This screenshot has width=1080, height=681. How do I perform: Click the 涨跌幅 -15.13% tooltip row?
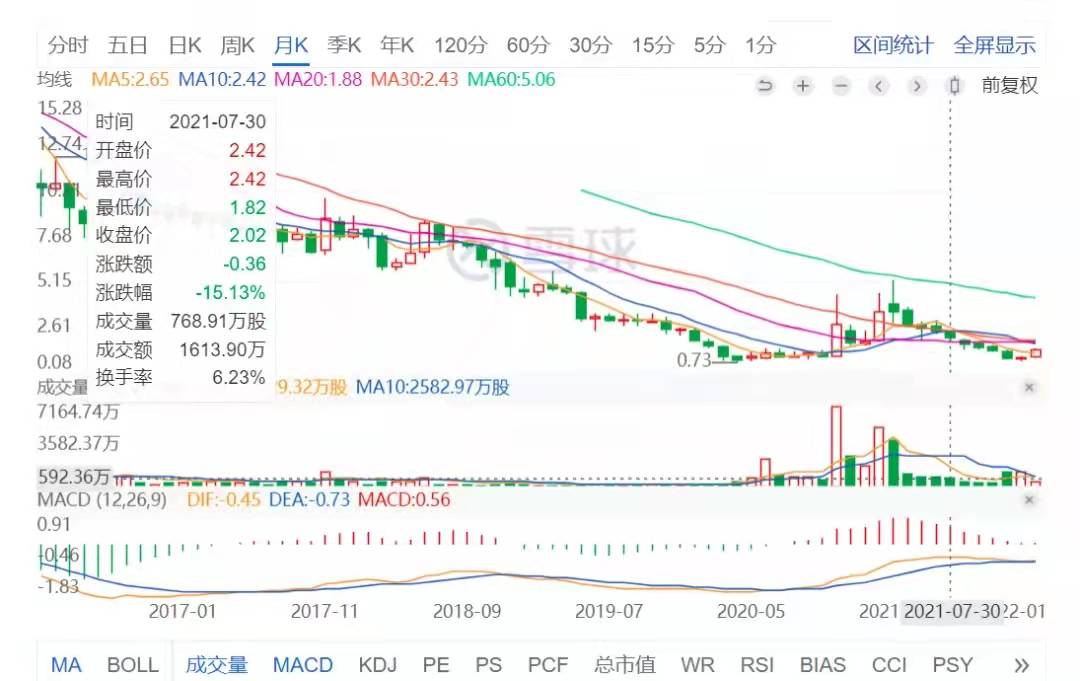click(x=180, y=293)
